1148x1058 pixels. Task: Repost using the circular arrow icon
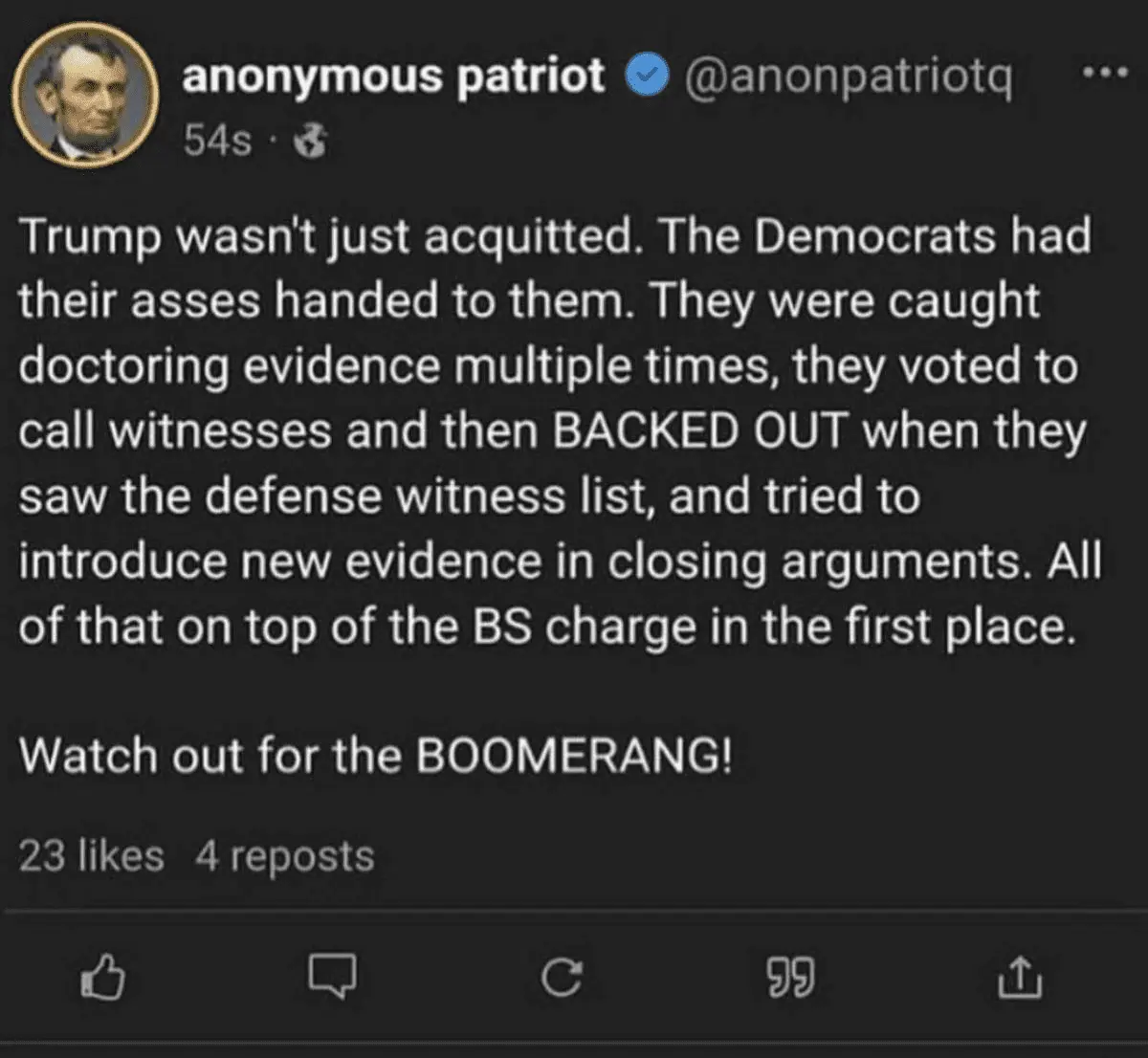click(x=561, y=978)
